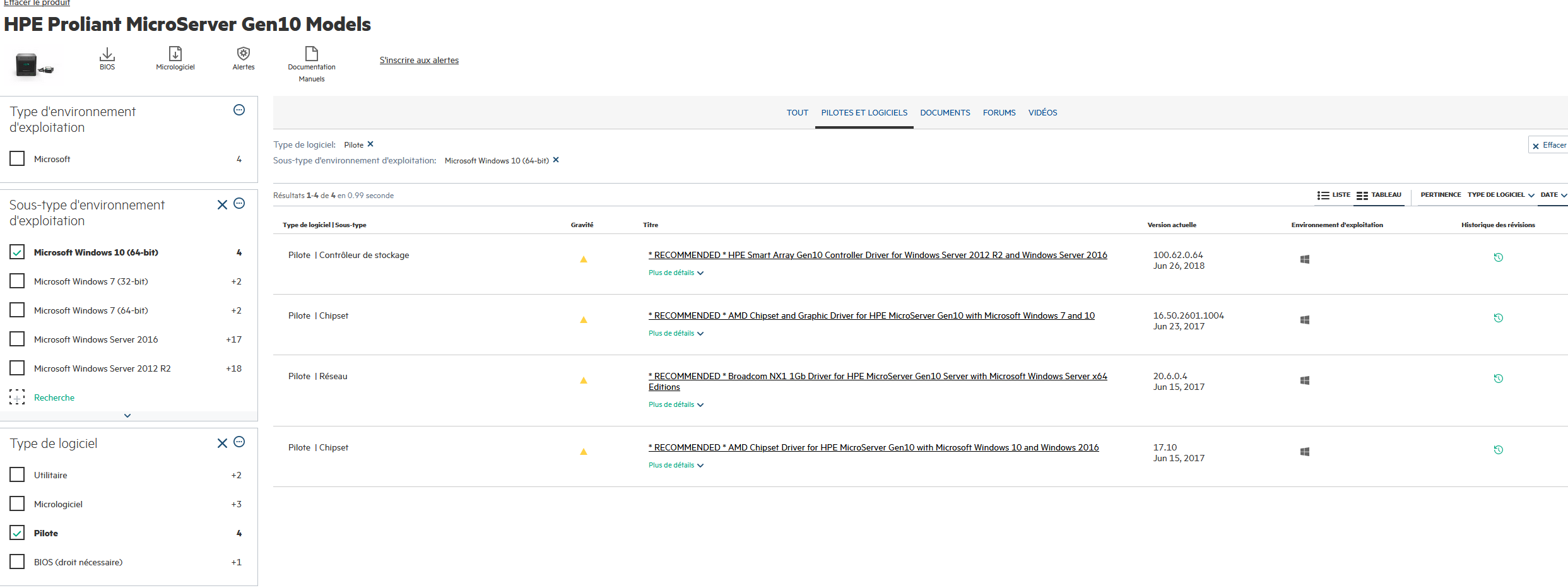This screenshot has width=1568, height=588.
Task: Click the Gravité column header
Action: coord(582,225)
